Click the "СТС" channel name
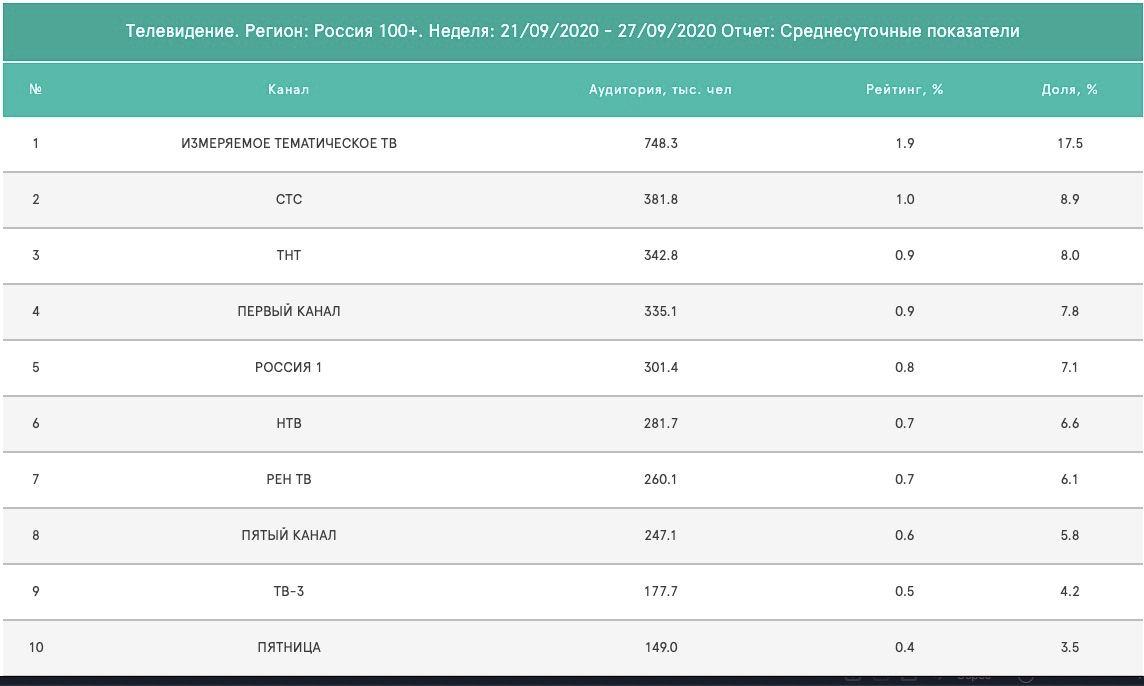 (289, 199)
